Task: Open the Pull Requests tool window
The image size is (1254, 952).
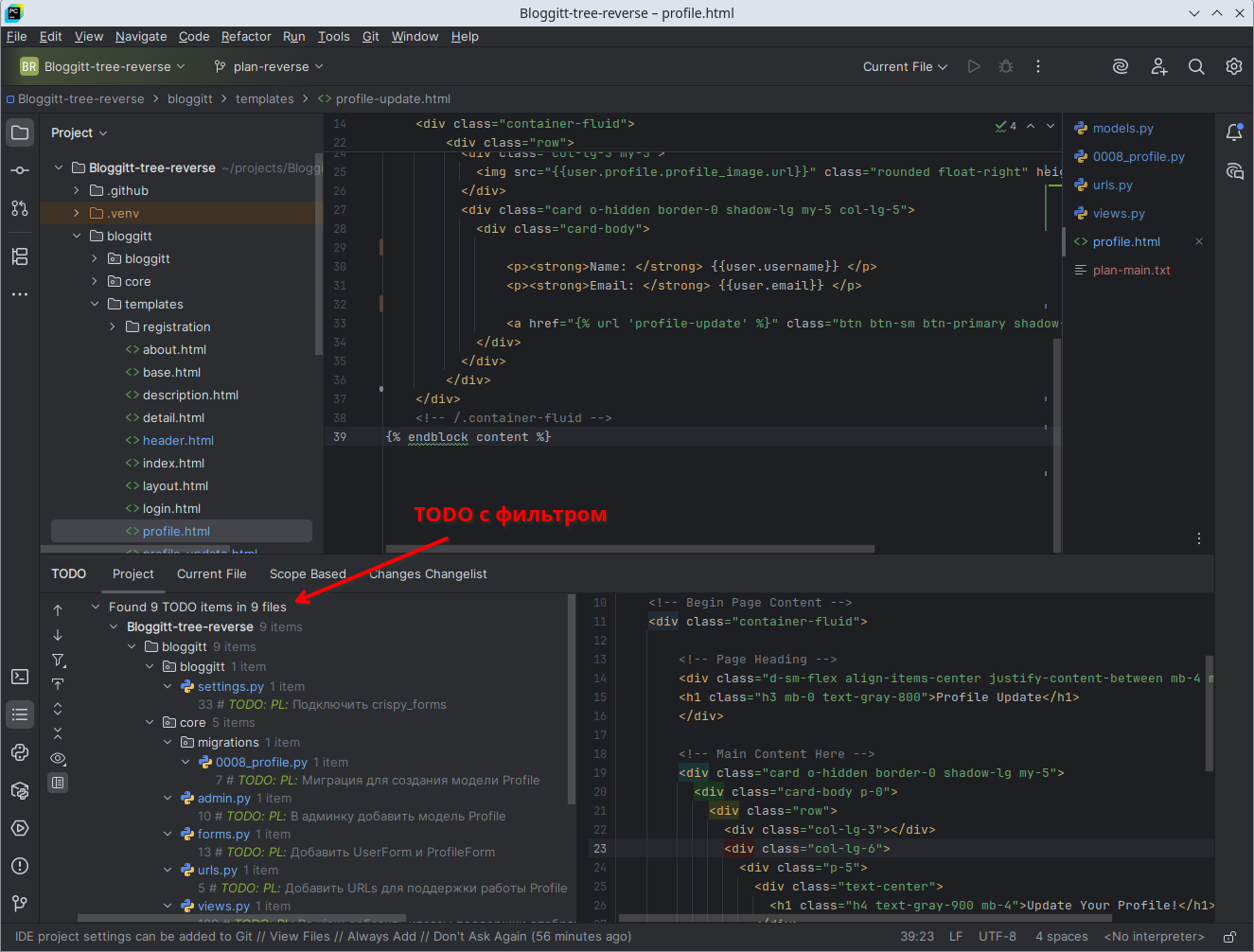Action: pos(20,208)
